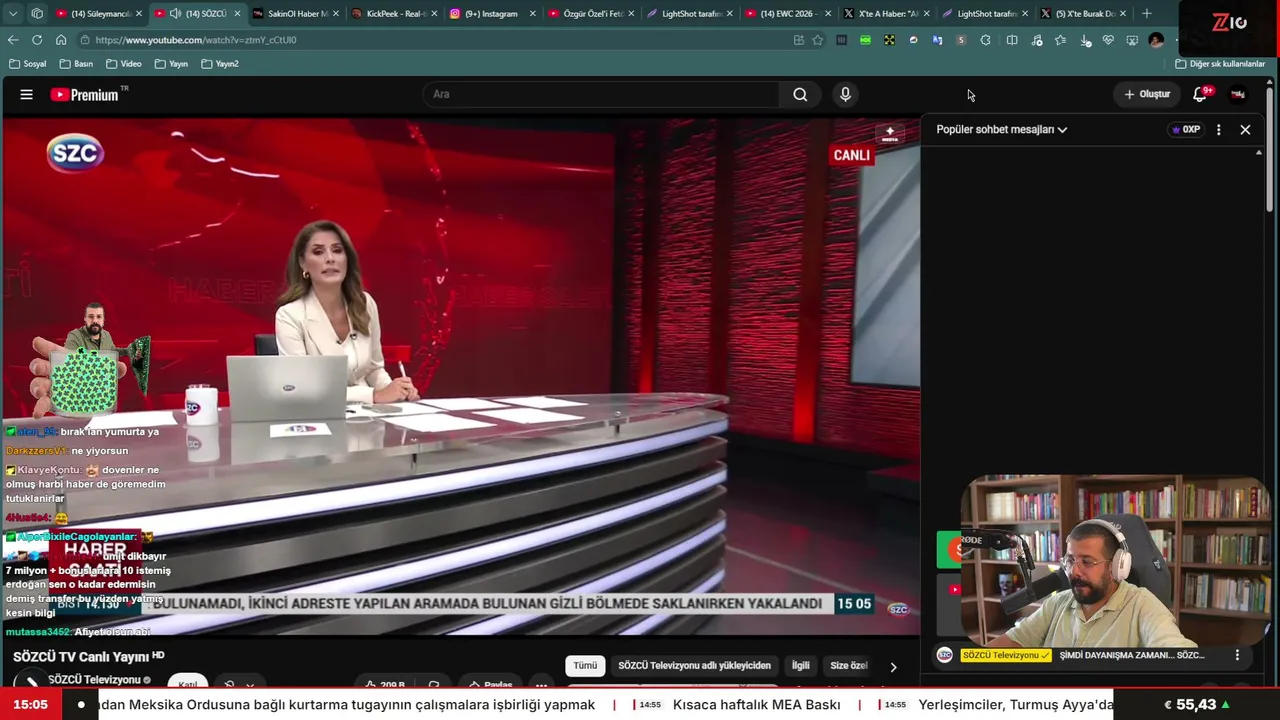Open more options on SÖZCÜ Televizyonu card
The height and width of the screenshot is (720, 1280).
[1237, 655]
